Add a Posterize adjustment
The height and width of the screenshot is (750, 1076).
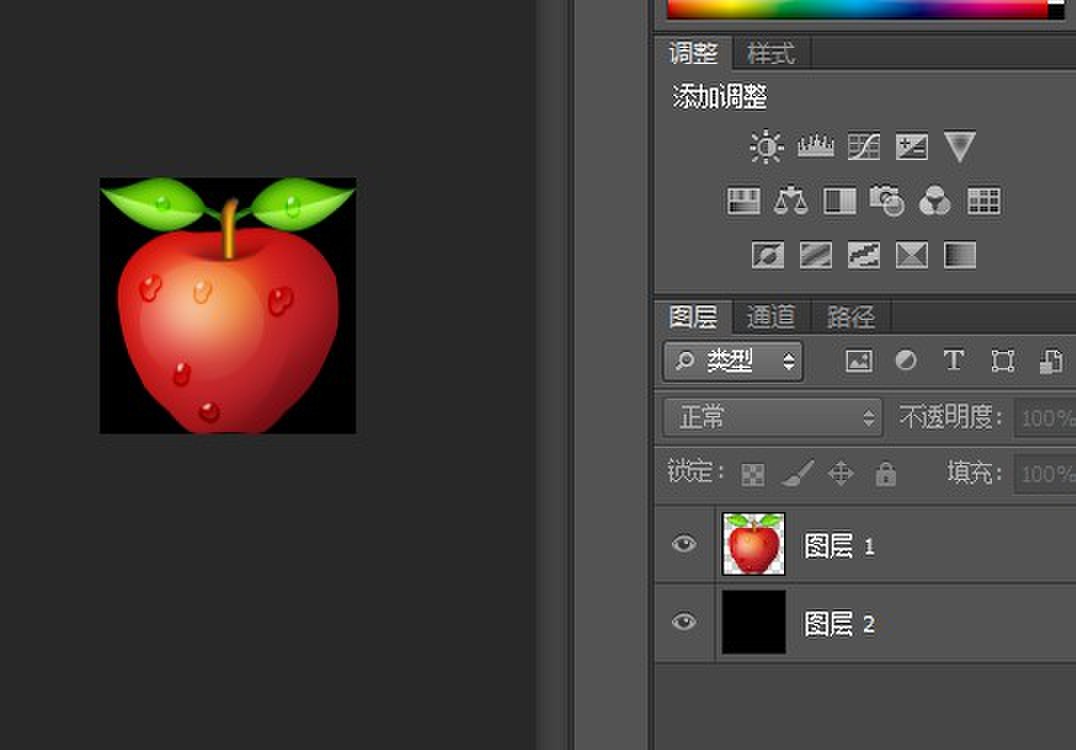[816, 255]
